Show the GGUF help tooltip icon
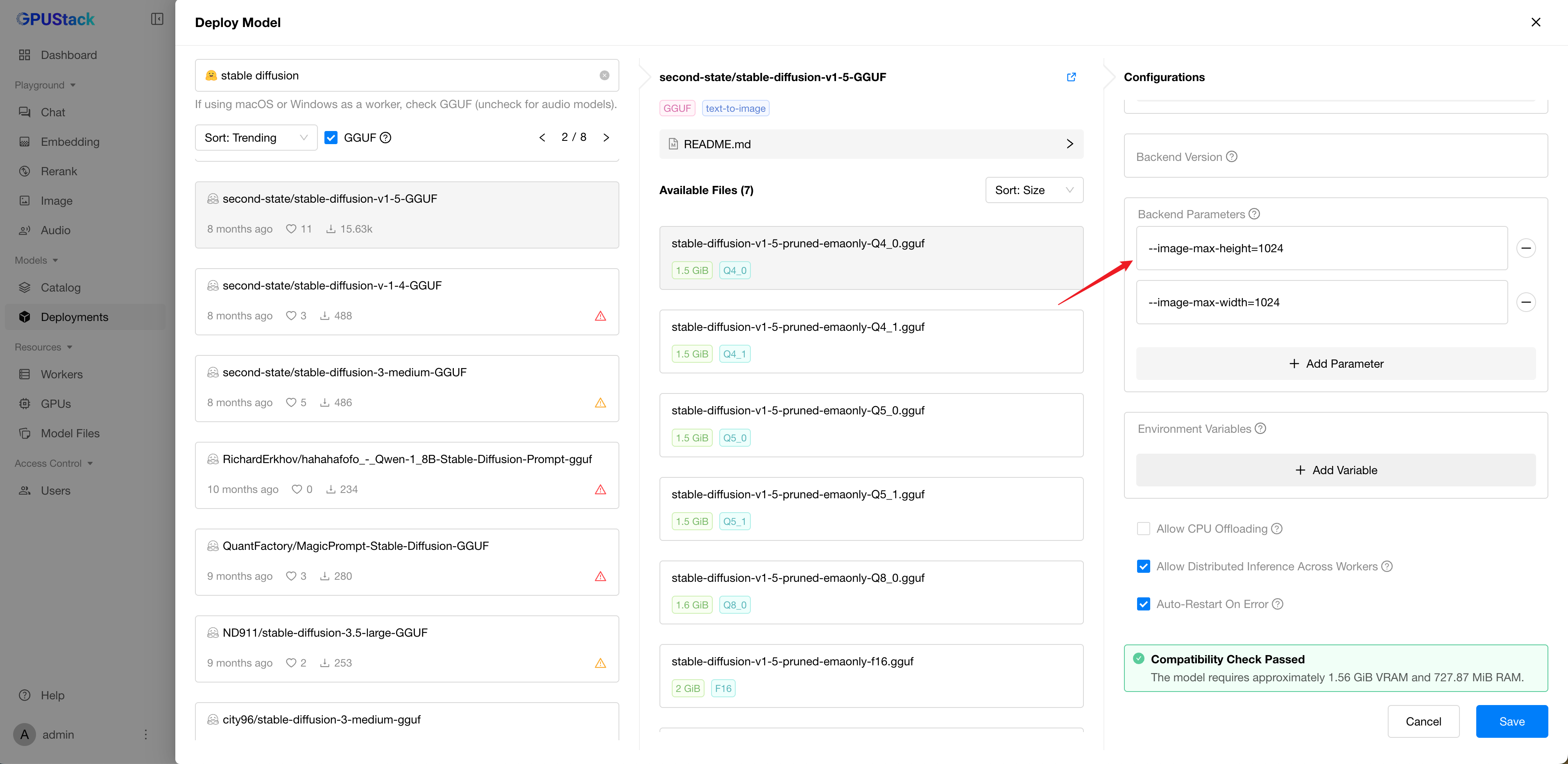This screenshot has height=764, width=1568. tap(385, 138)
